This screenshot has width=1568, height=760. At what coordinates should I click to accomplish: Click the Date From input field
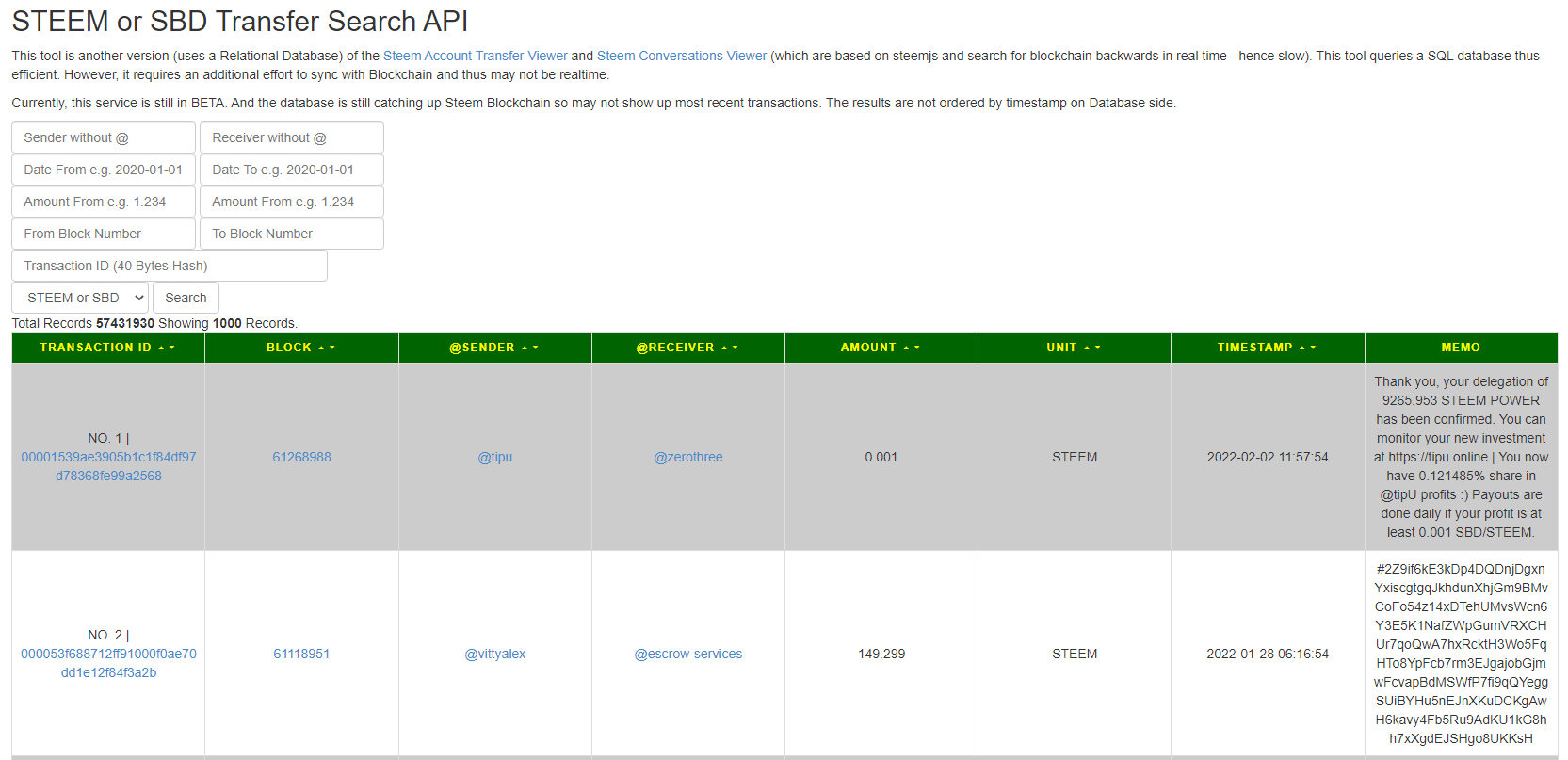pyautogui.click(x=104, y=170)
